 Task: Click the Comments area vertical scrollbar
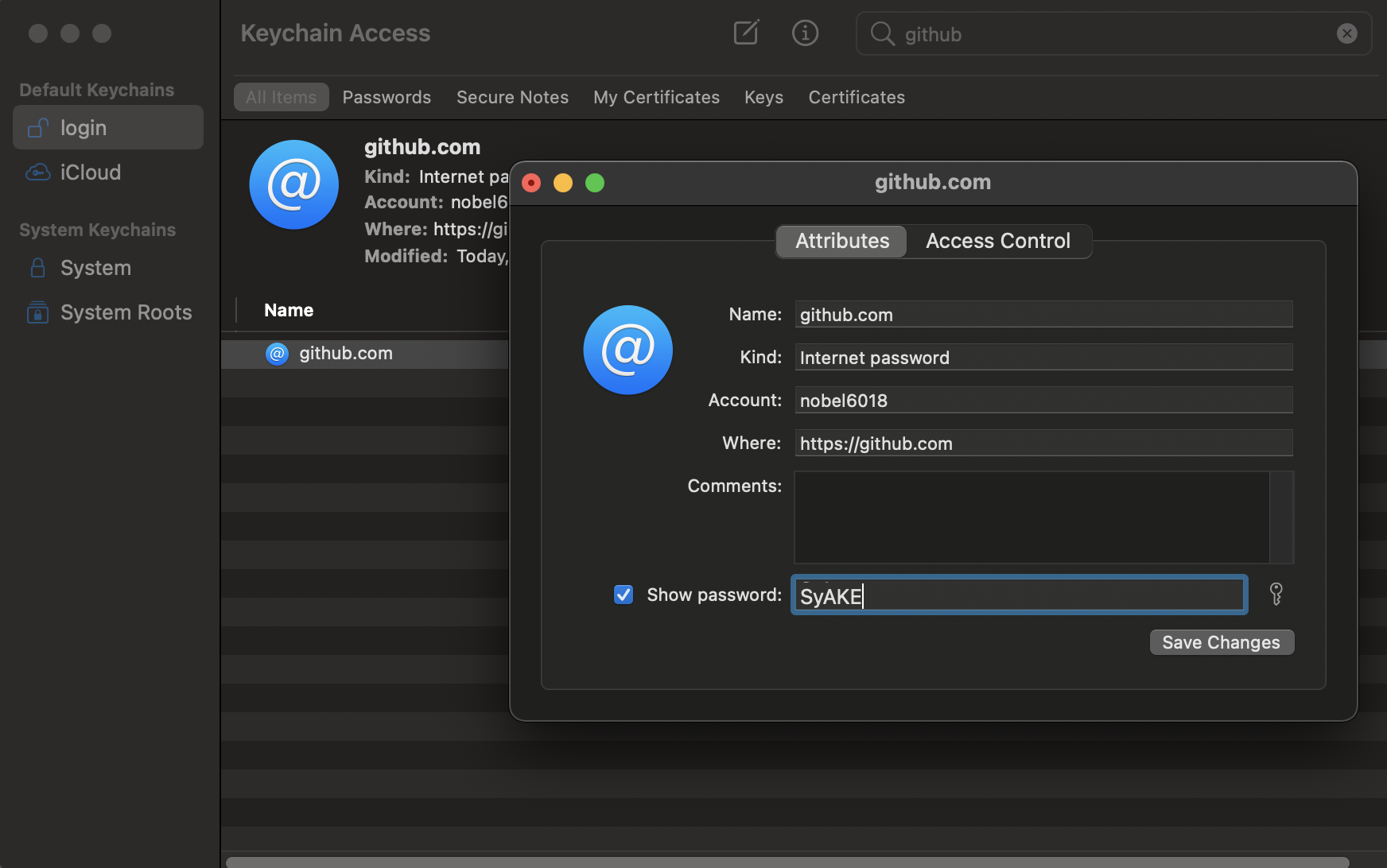pyautogui.click(x=1282, y=517)
